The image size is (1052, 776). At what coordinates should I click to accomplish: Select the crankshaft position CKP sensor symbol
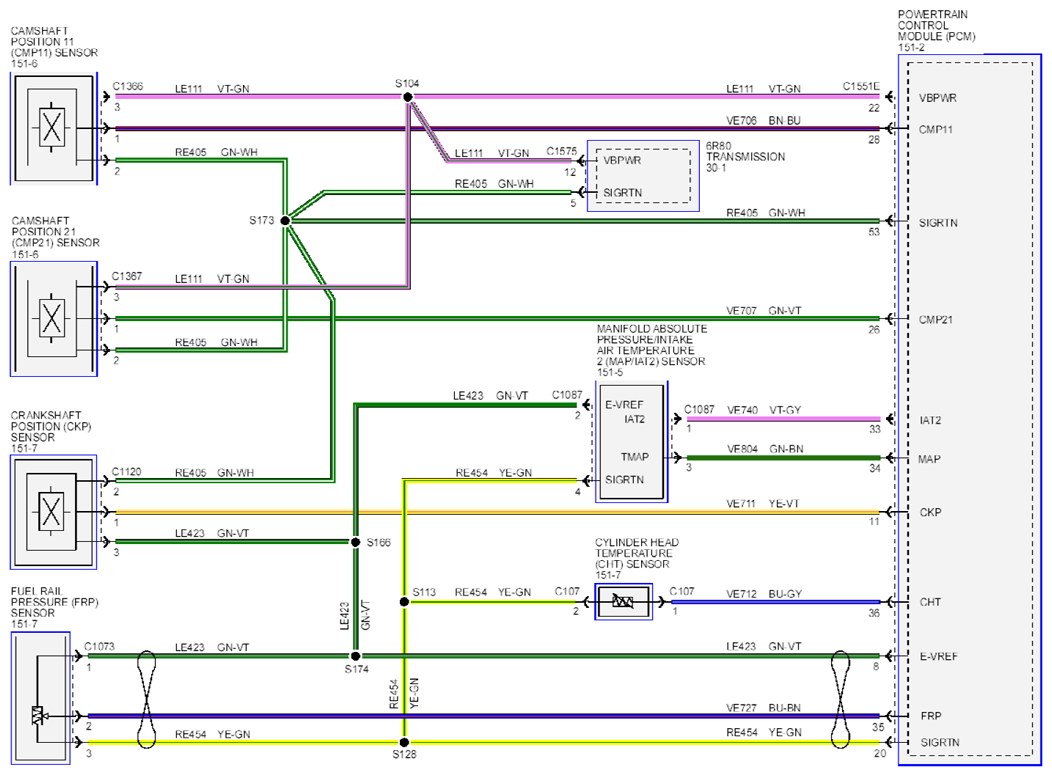pyautogui.click(x=54, y=512)
